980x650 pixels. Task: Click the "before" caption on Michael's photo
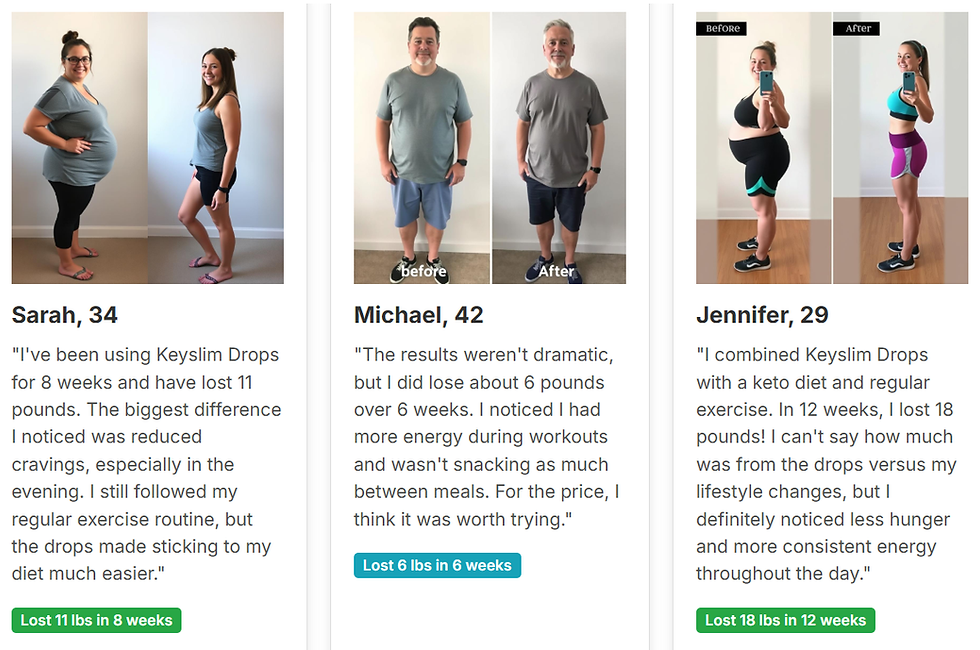[424, 271]
